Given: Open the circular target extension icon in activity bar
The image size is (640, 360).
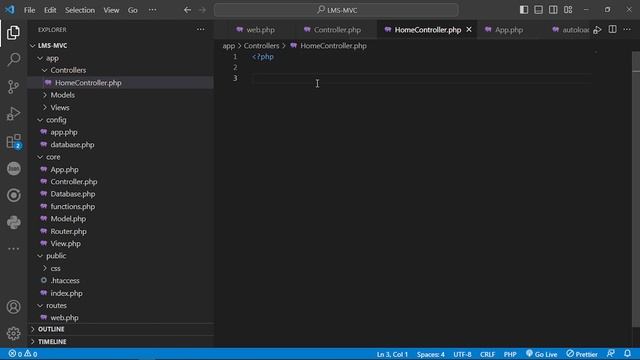Looking at the screenshot, I should (13, 195).
